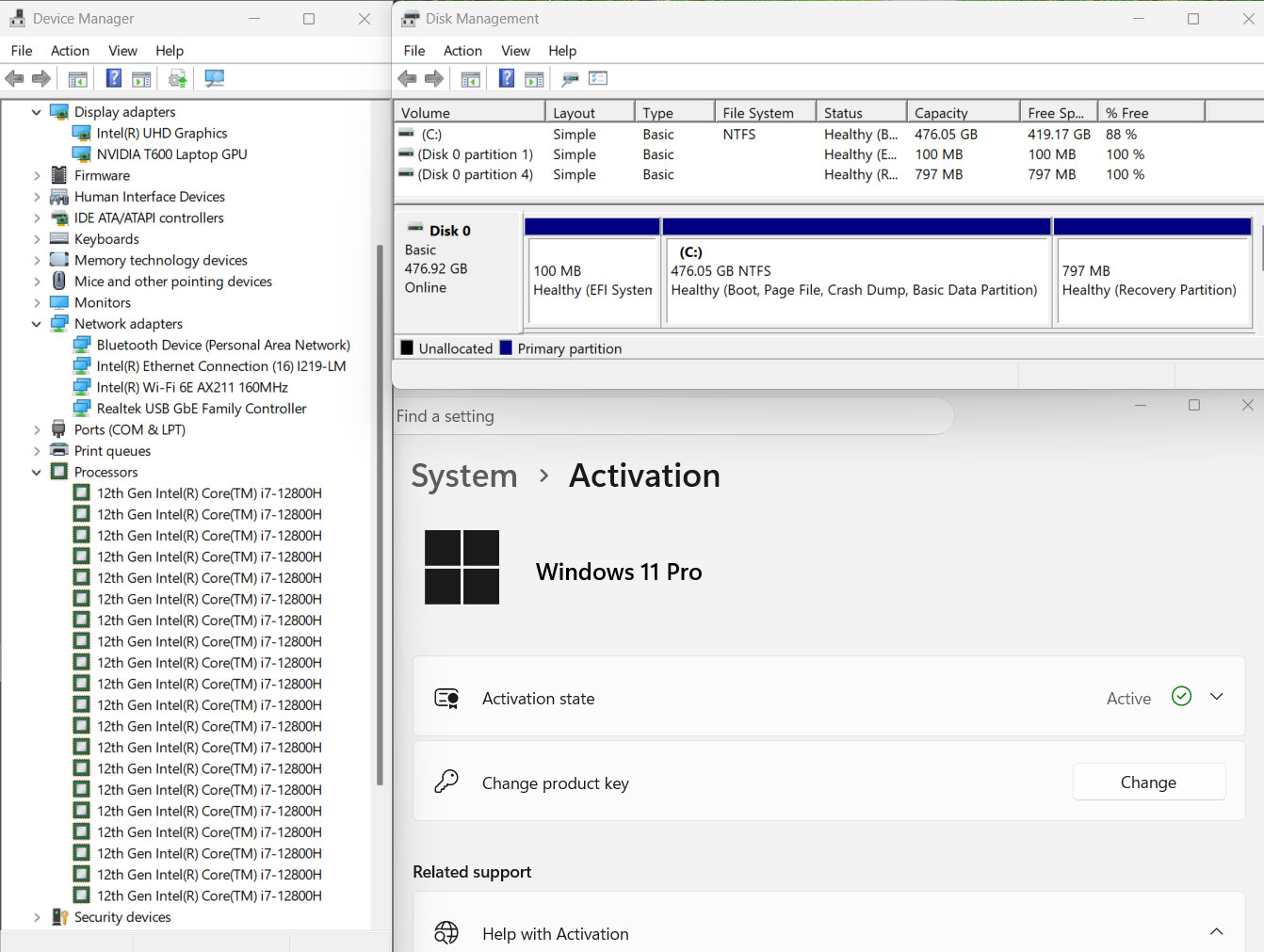Collapse the Network adapters node
The width and height of the screenshot is (1264, 952).
37,324
